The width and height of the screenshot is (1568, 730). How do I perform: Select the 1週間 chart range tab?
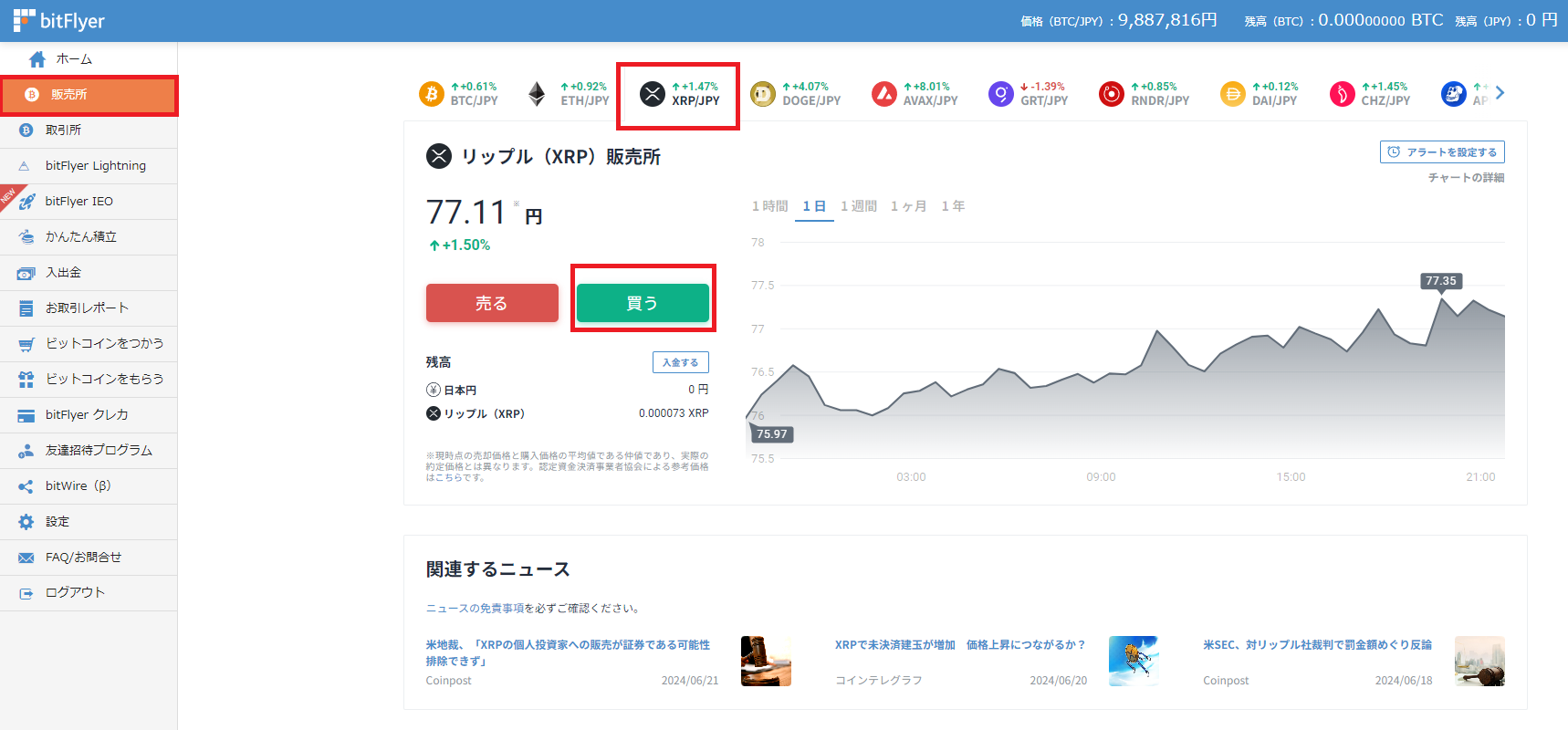click(x=859, y=206)
